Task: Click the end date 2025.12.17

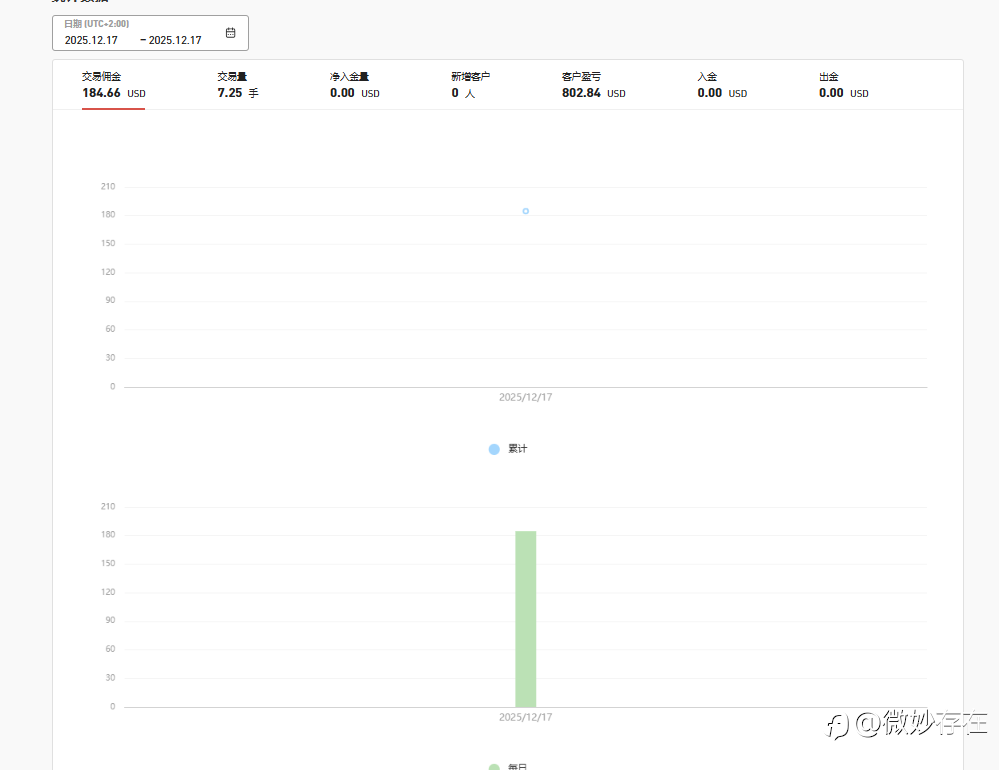Action: [175, 40]
